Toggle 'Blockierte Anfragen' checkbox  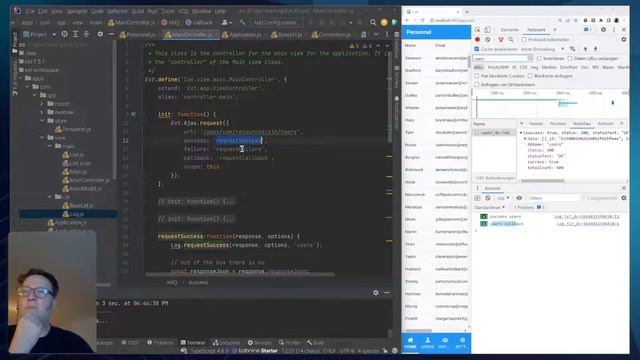[530, 76]
